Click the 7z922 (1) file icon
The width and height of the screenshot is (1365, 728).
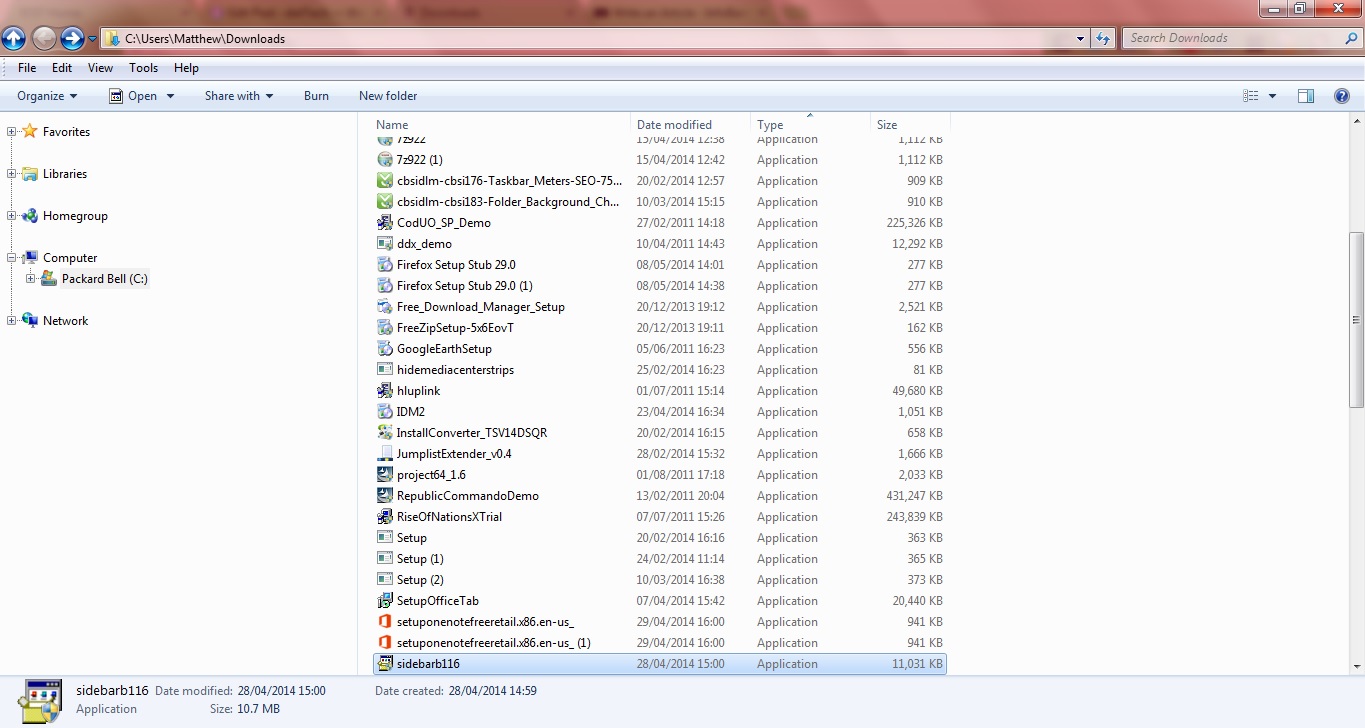coord(385,160)
